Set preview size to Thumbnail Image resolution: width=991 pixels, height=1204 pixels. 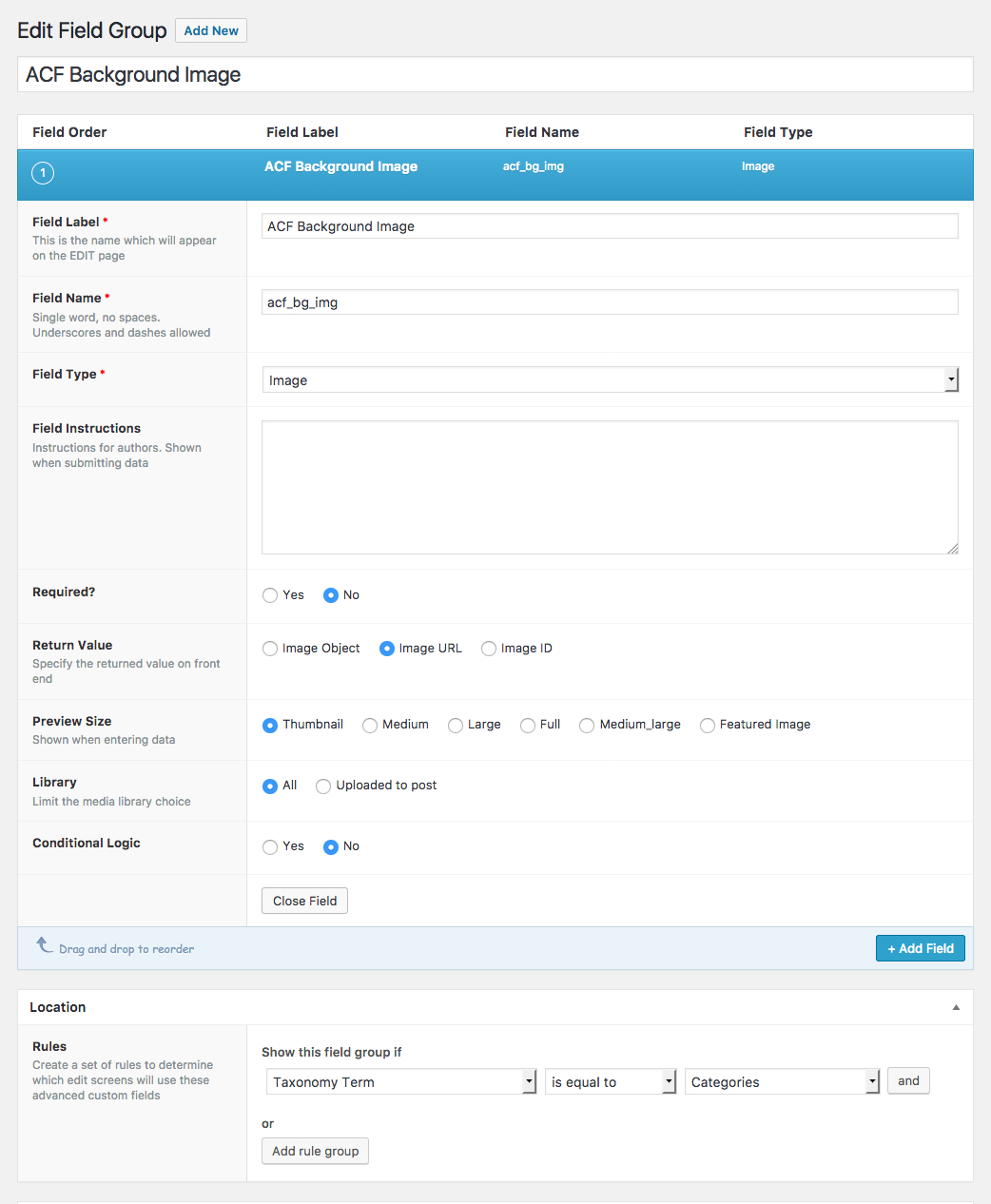(270, 725)
